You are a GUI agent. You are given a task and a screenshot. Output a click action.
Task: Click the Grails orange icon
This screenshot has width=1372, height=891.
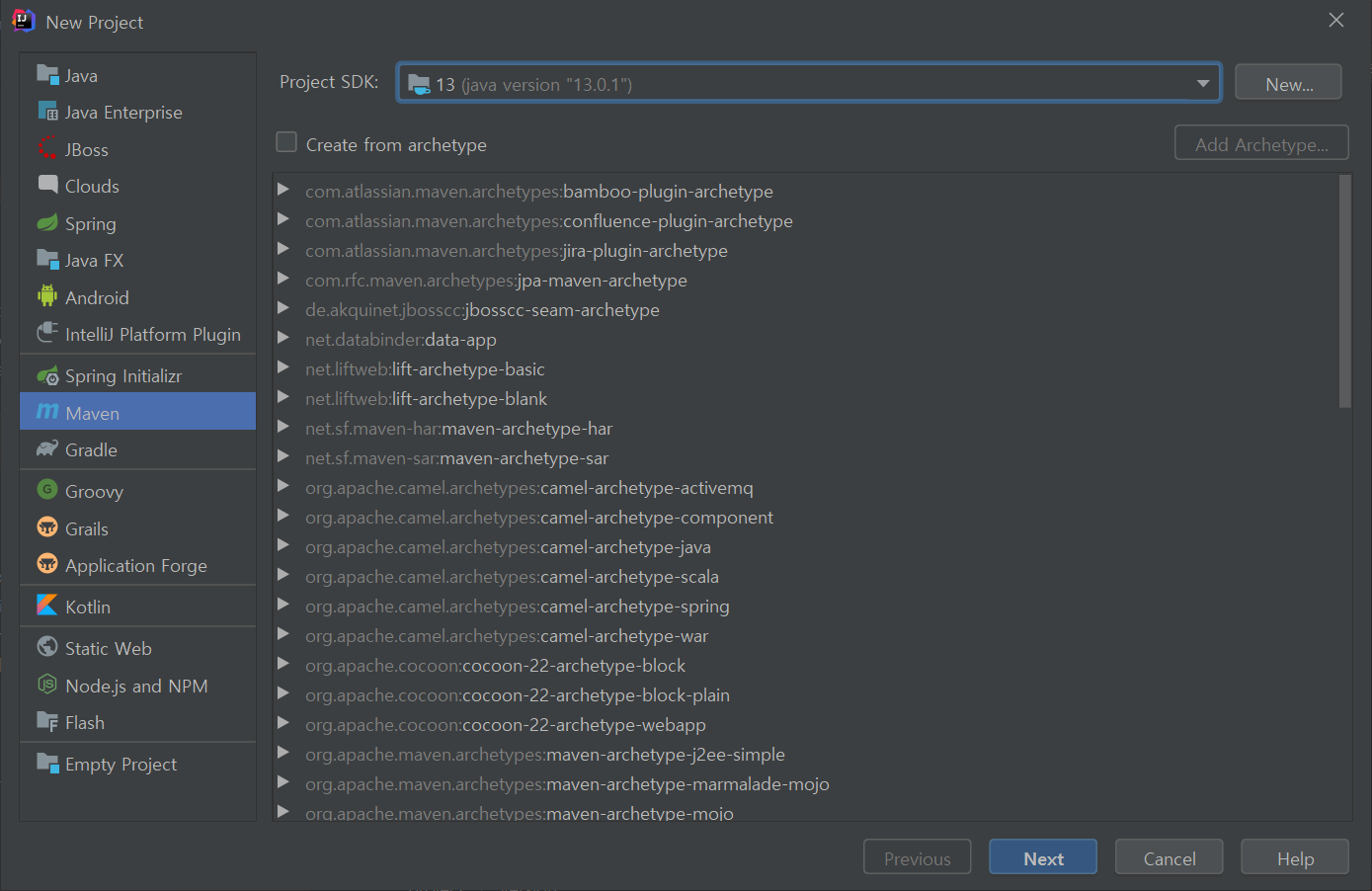coord(47,526)
